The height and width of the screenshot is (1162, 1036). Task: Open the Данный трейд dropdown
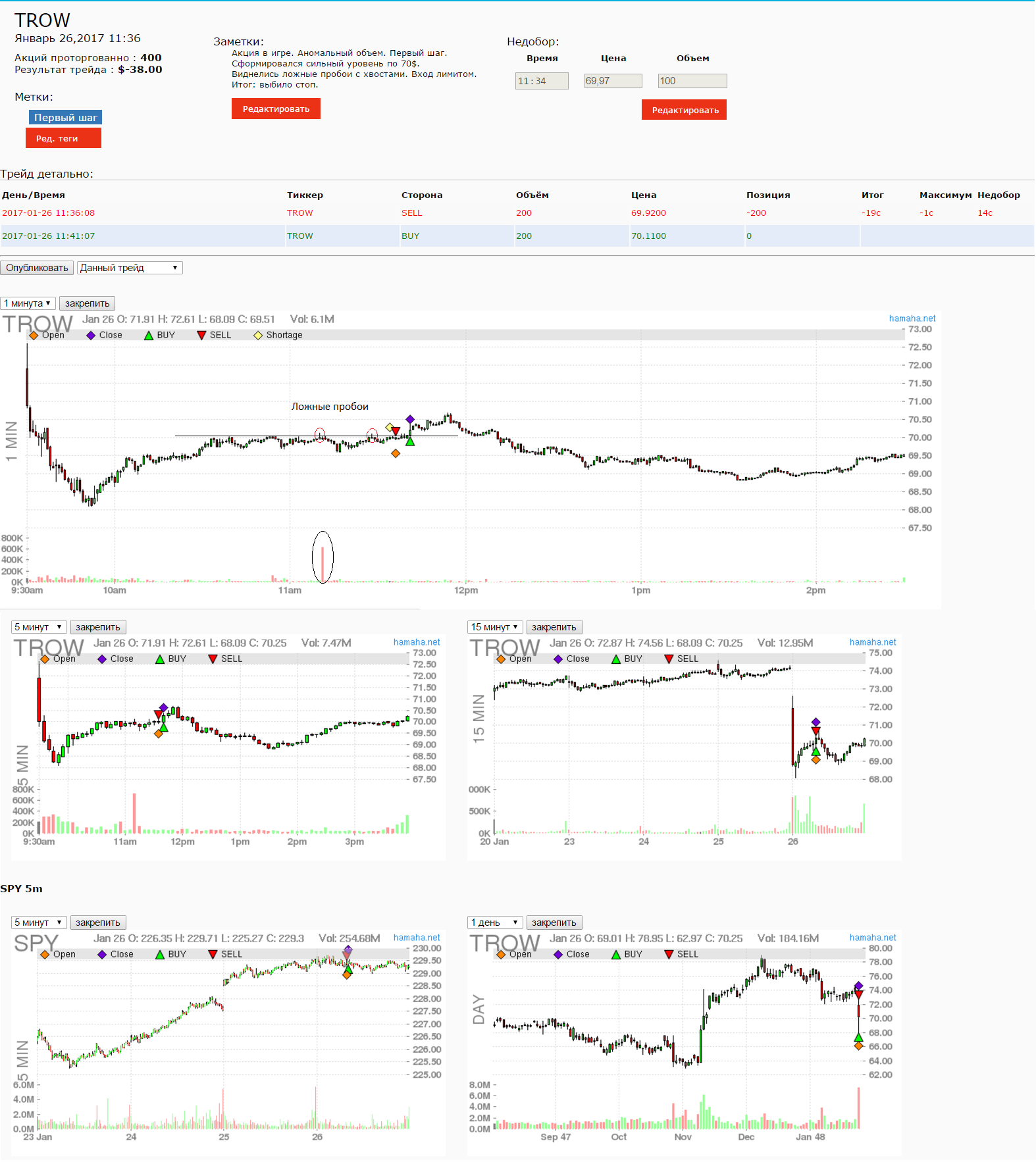(130, 268)
